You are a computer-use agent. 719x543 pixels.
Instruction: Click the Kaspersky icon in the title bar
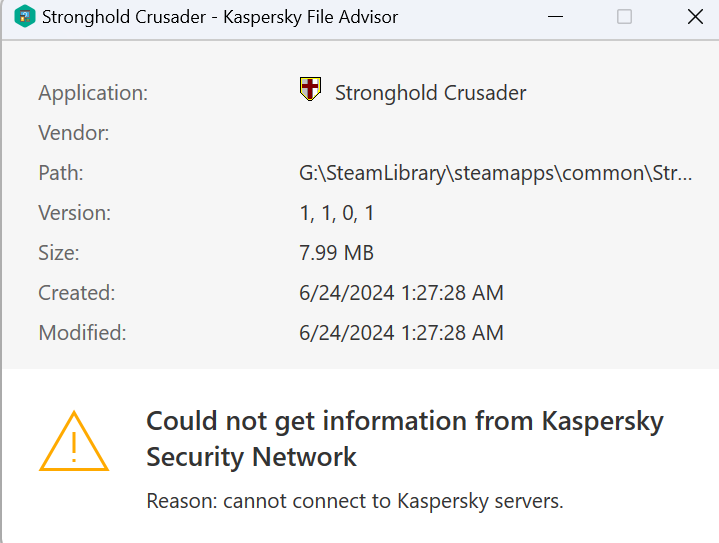coord(25,17)
